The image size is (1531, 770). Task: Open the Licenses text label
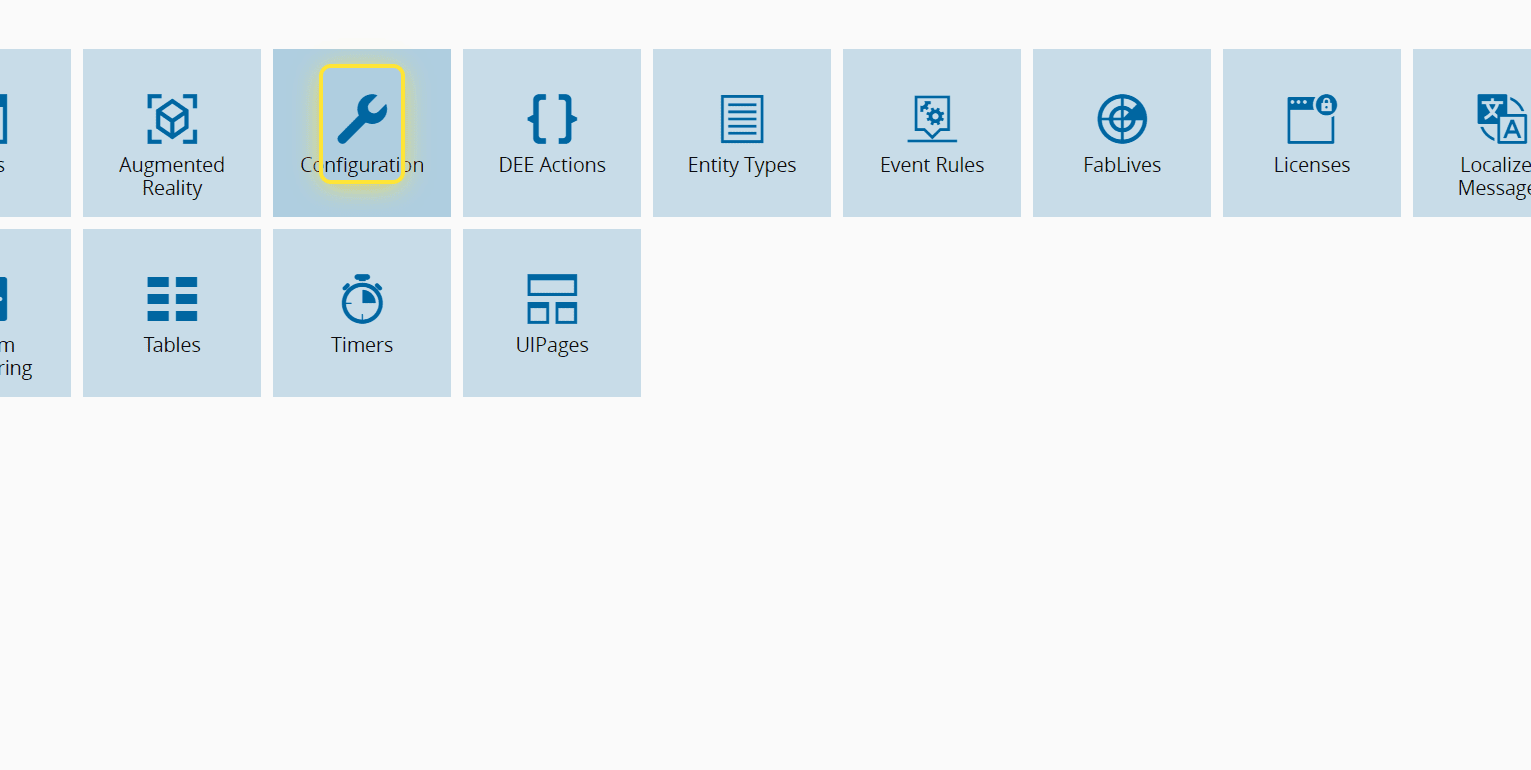point(1312,165)
